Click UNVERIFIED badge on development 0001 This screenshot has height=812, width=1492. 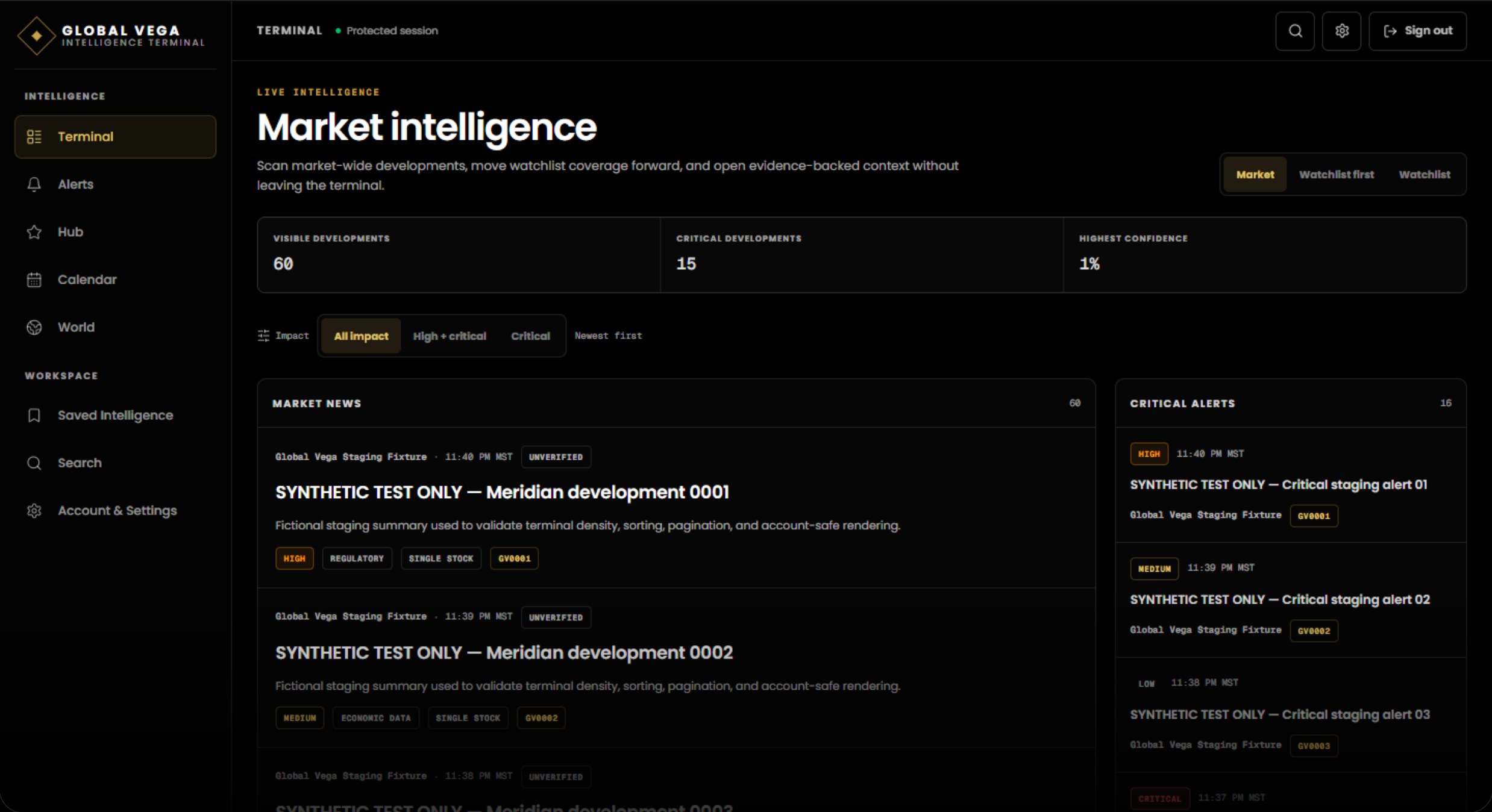(x=556, y=457)
